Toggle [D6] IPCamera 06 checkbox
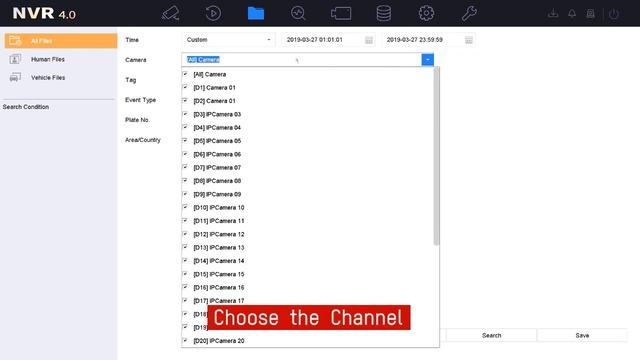This screenshot has height=360, width=640. click(x=185, y=154)
